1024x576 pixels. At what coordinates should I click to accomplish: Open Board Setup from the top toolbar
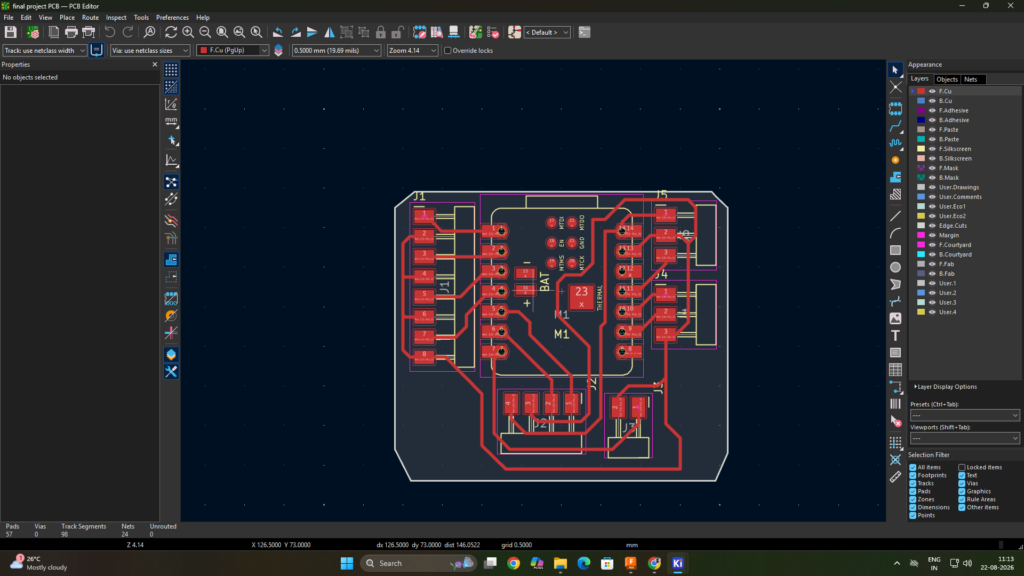33,32
